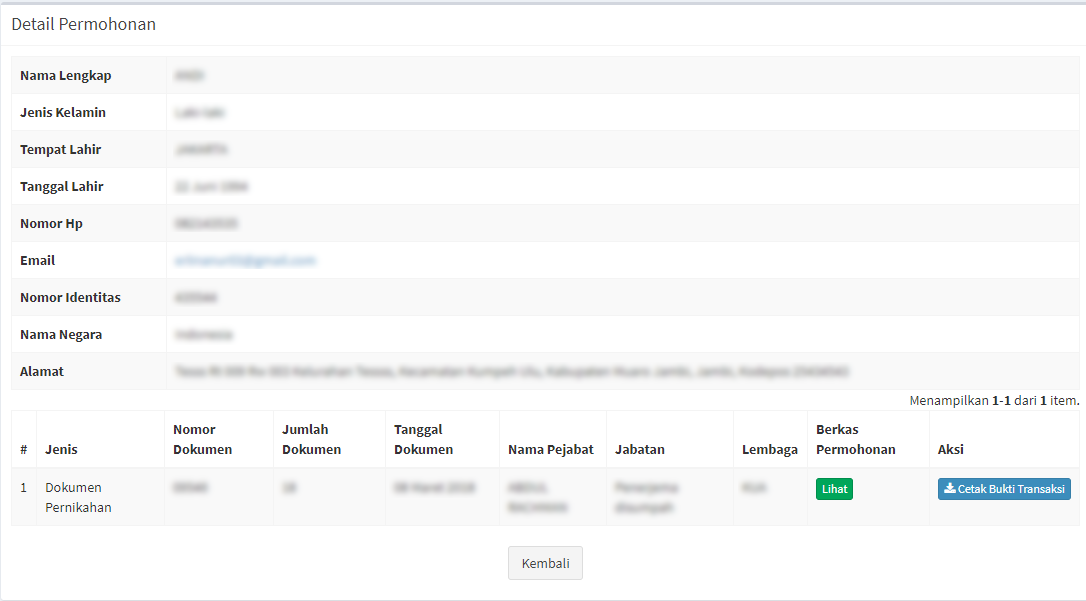The width and height of the screenshot is (1086, 601).
Task: Click the Cetak Bukti Transaksi button text
Action: [x=1010, y=489]
